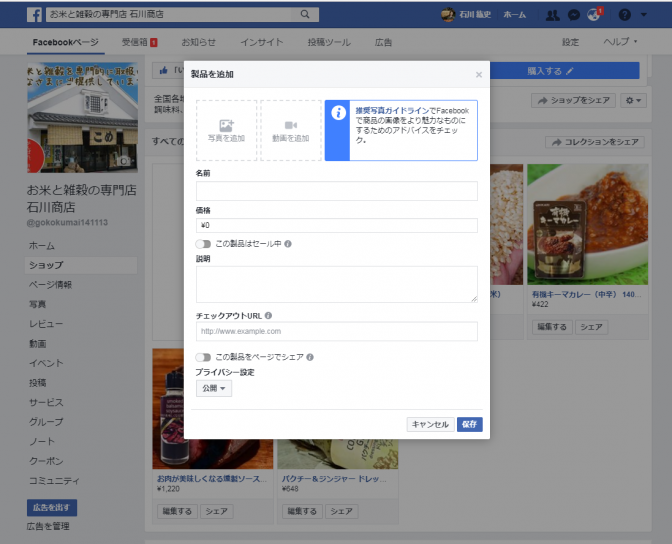
Task: Open the ヘルプ dropdown menu
Action: click(620, 42)
